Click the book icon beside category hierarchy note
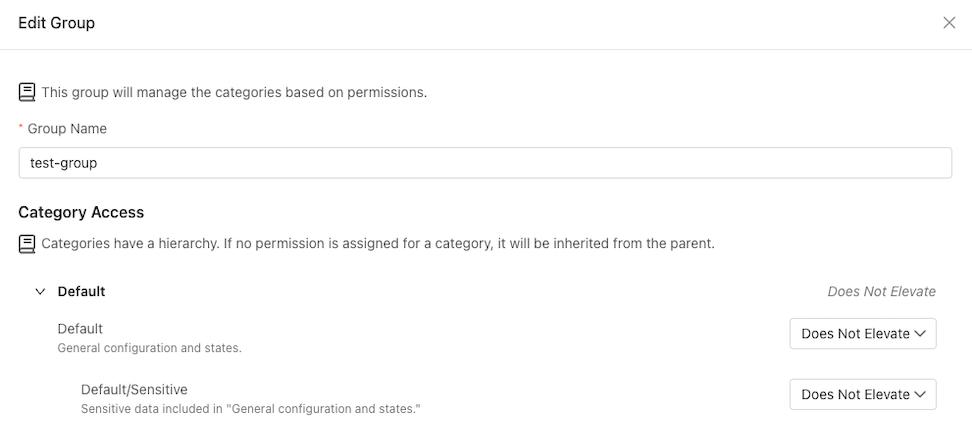The image size is (972, 433). point(27,244)
